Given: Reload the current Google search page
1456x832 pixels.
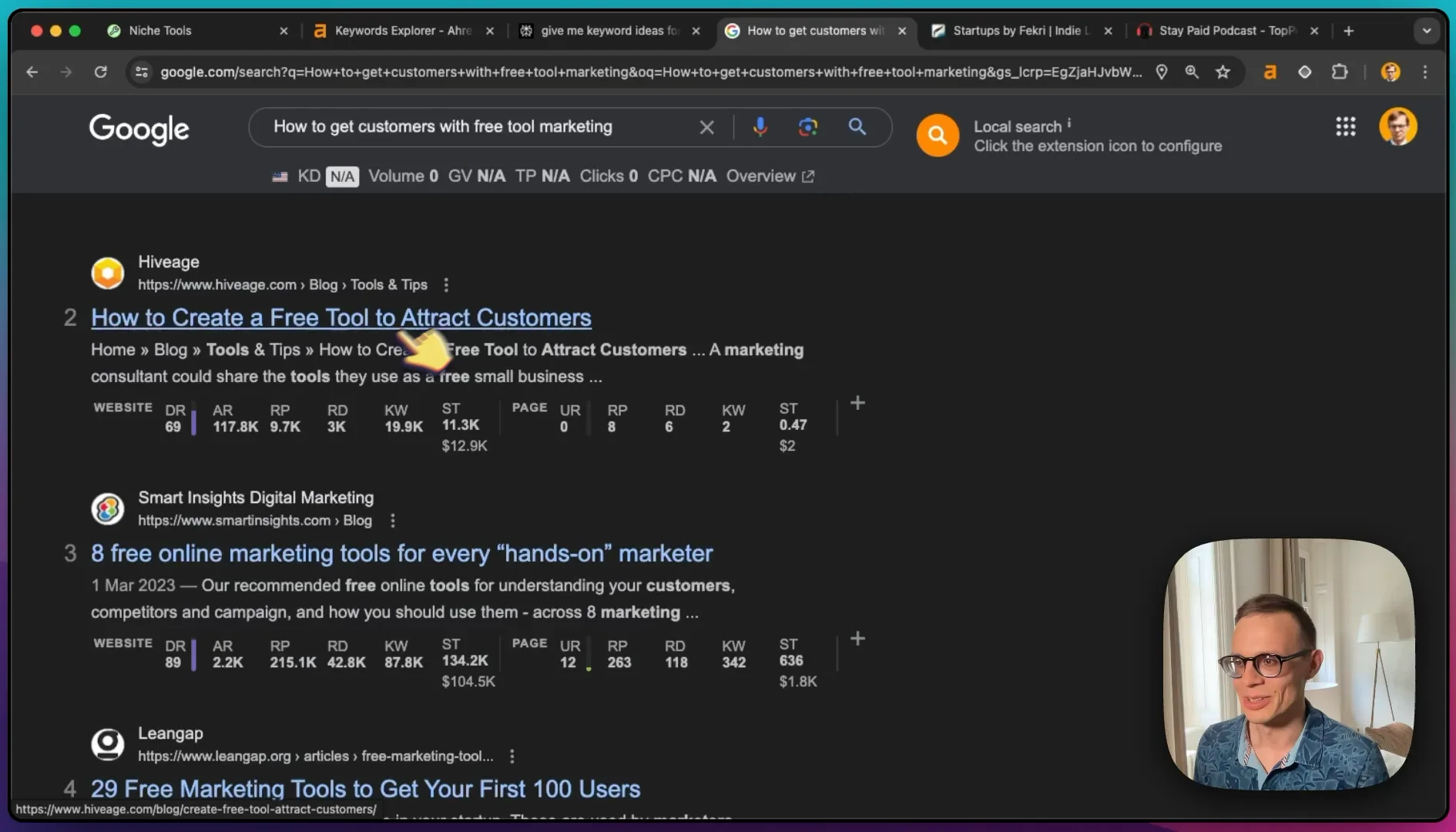Looking at the screenshot, I should point(100,72).
